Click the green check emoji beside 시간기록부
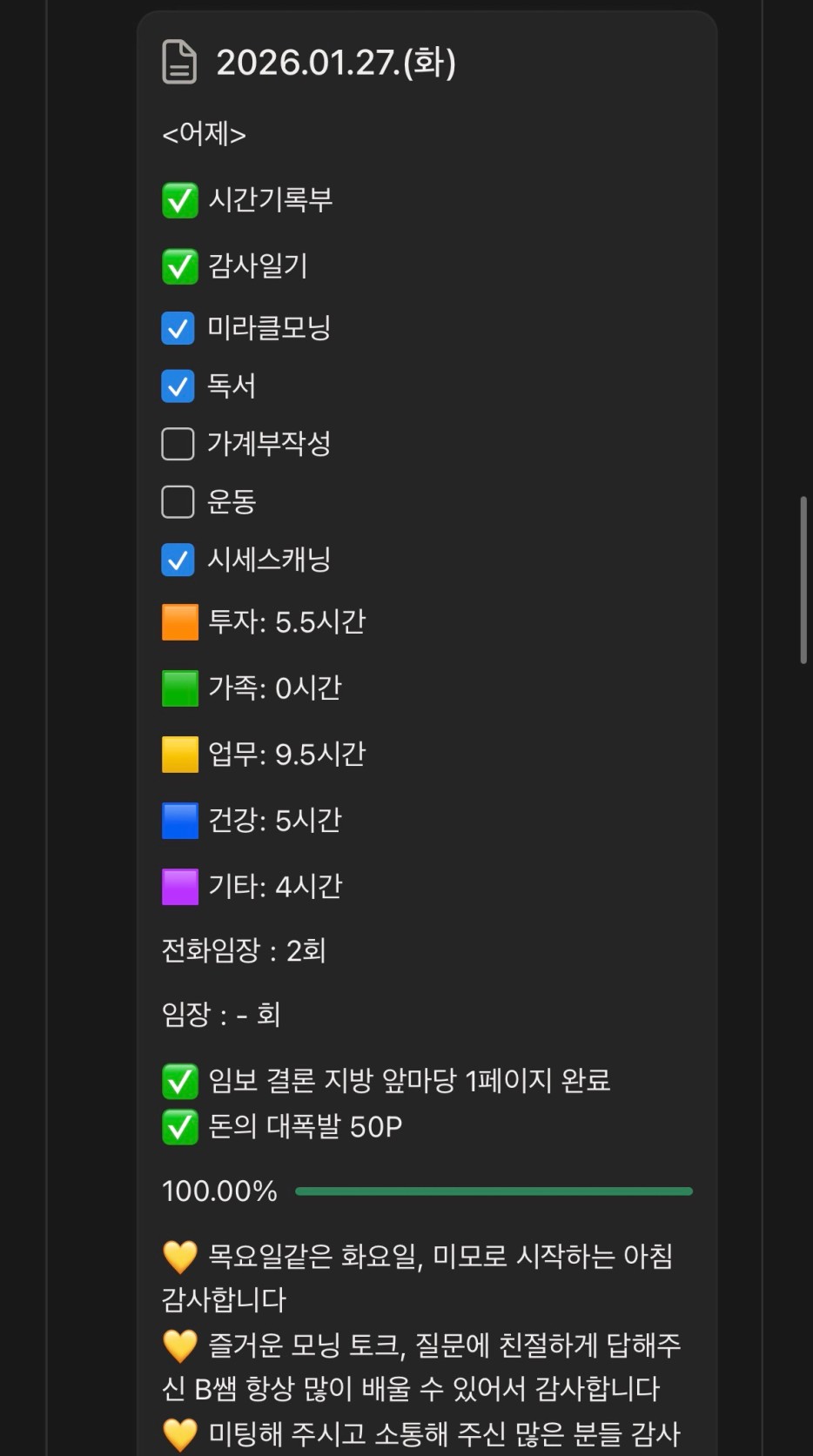Screen dimensions: 813x1456 [x=179, y=200]
